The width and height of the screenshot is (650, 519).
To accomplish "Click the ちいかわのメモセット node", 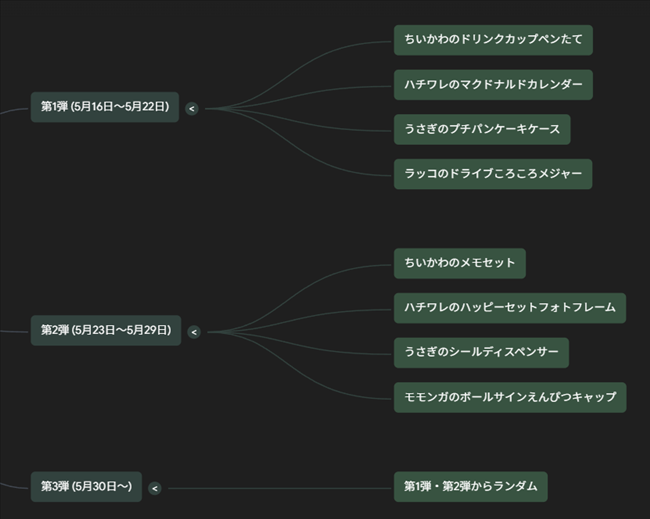I will click(x=460, y=264).
